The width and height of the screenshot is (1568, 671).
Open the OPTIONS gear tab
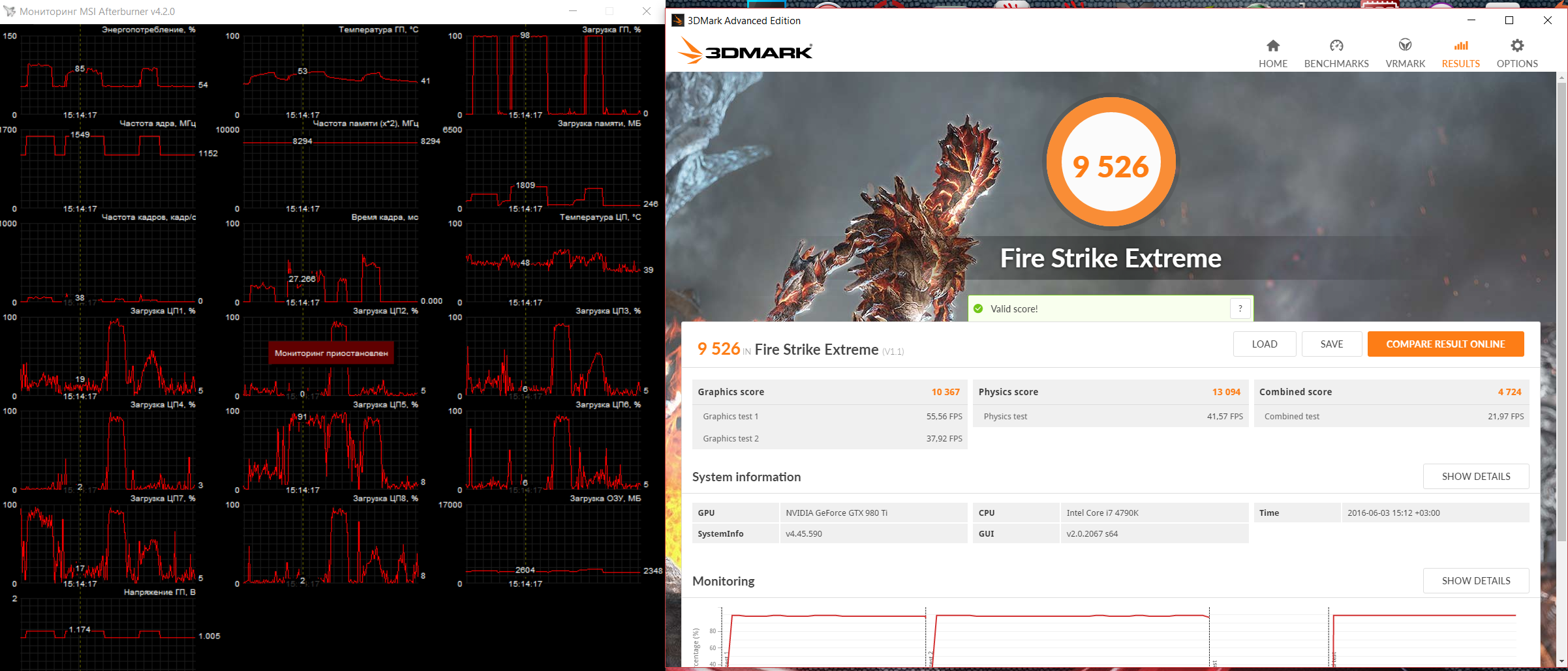(1517, 53)
